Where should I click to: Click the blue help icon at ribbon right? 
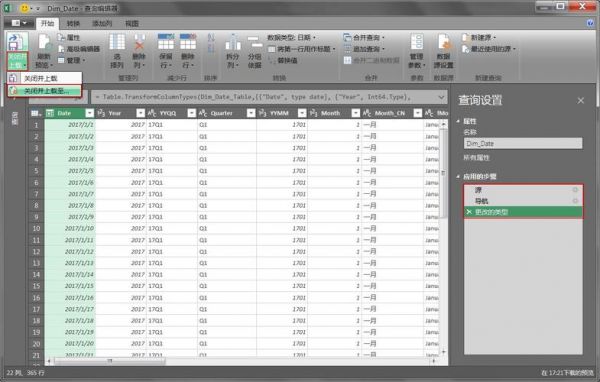(590, 23)
